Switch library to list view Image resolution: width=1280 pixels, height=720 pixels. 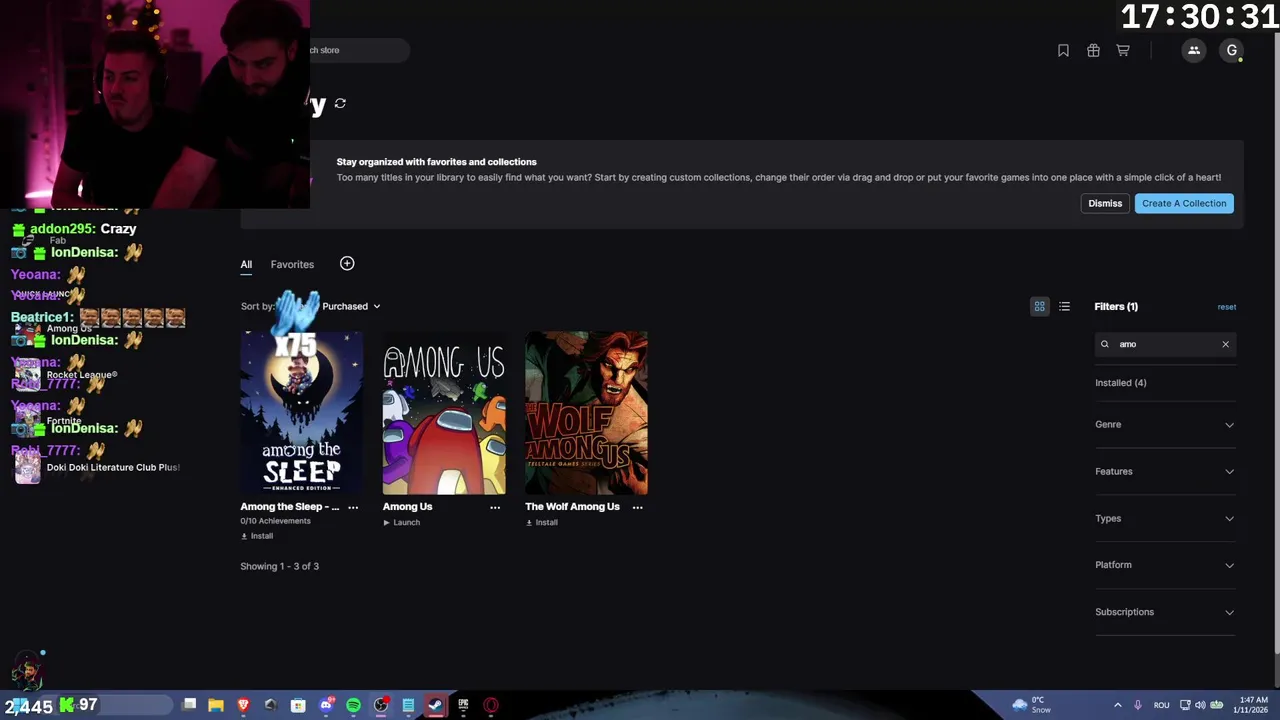coord(1064,306)
